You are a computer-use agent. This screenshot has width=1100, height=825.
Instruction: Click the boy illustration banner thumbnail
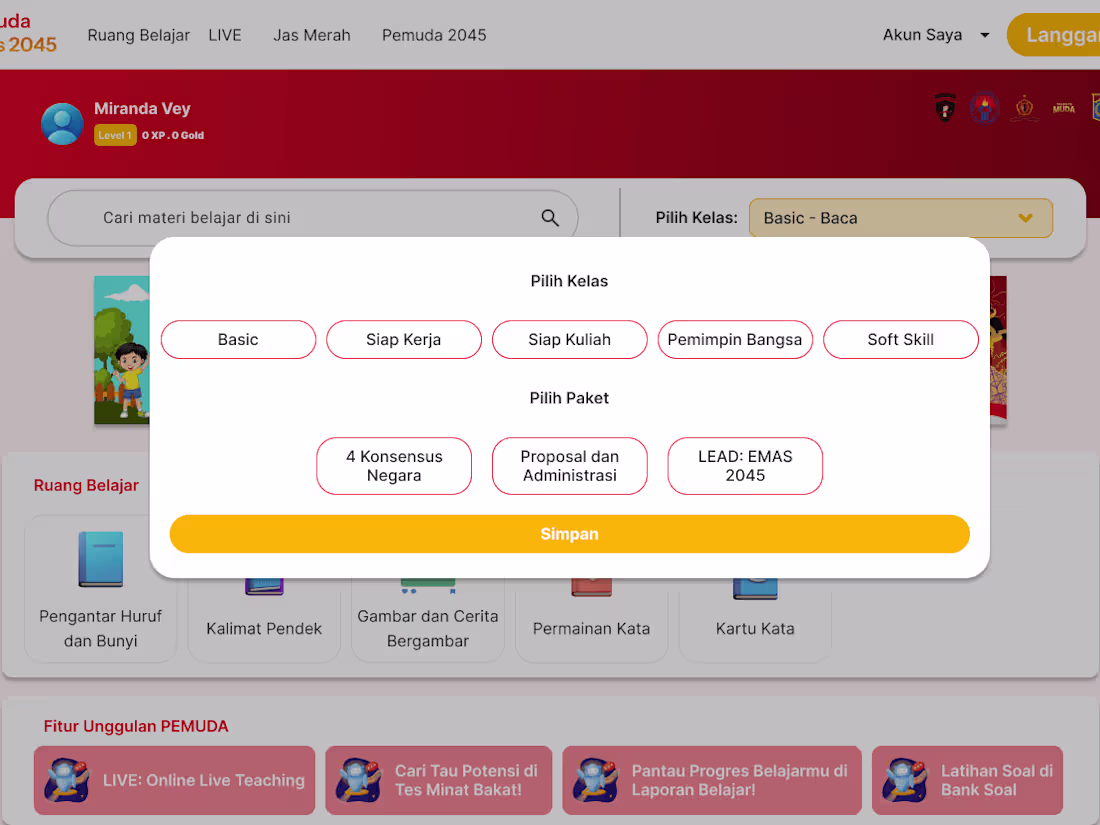(x=122, y=350)
